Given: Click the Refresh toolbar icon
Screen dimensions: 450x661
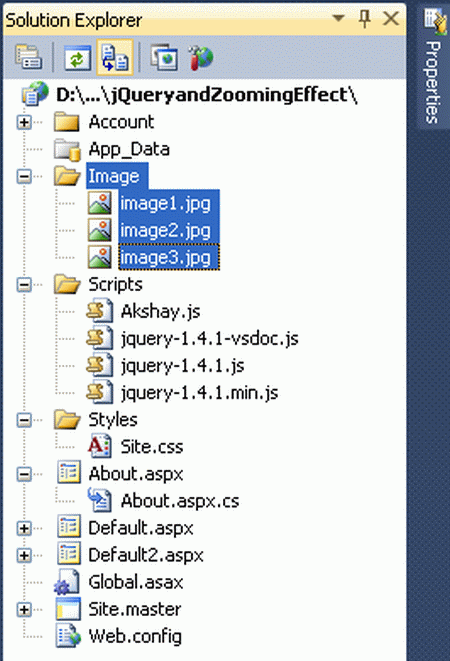Looking at the screenshot, I should pos(77,57).
